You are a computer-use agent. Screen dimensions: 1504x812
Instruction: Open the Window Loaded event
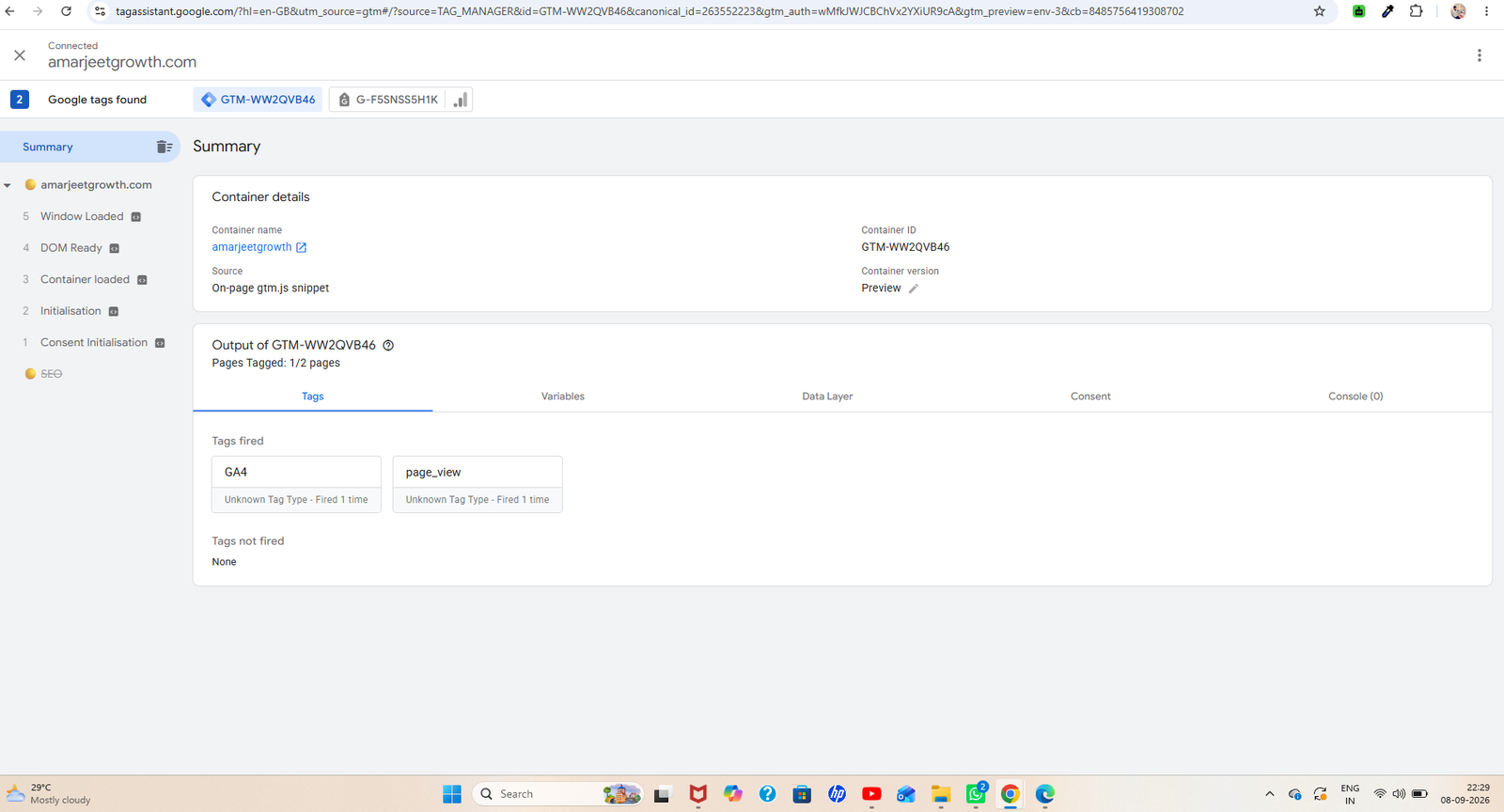(x=82, y=216)
